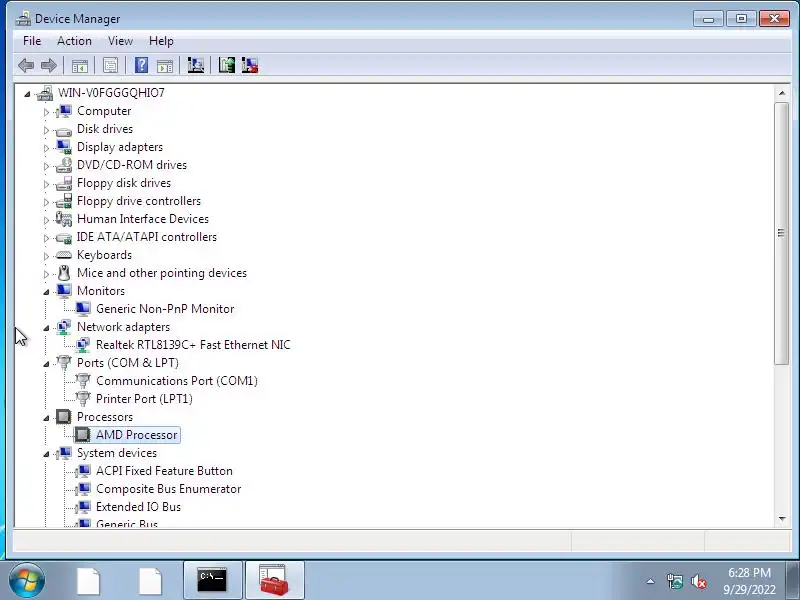Select the WIN-V0FGGGQHIO7 computer name

111,93
